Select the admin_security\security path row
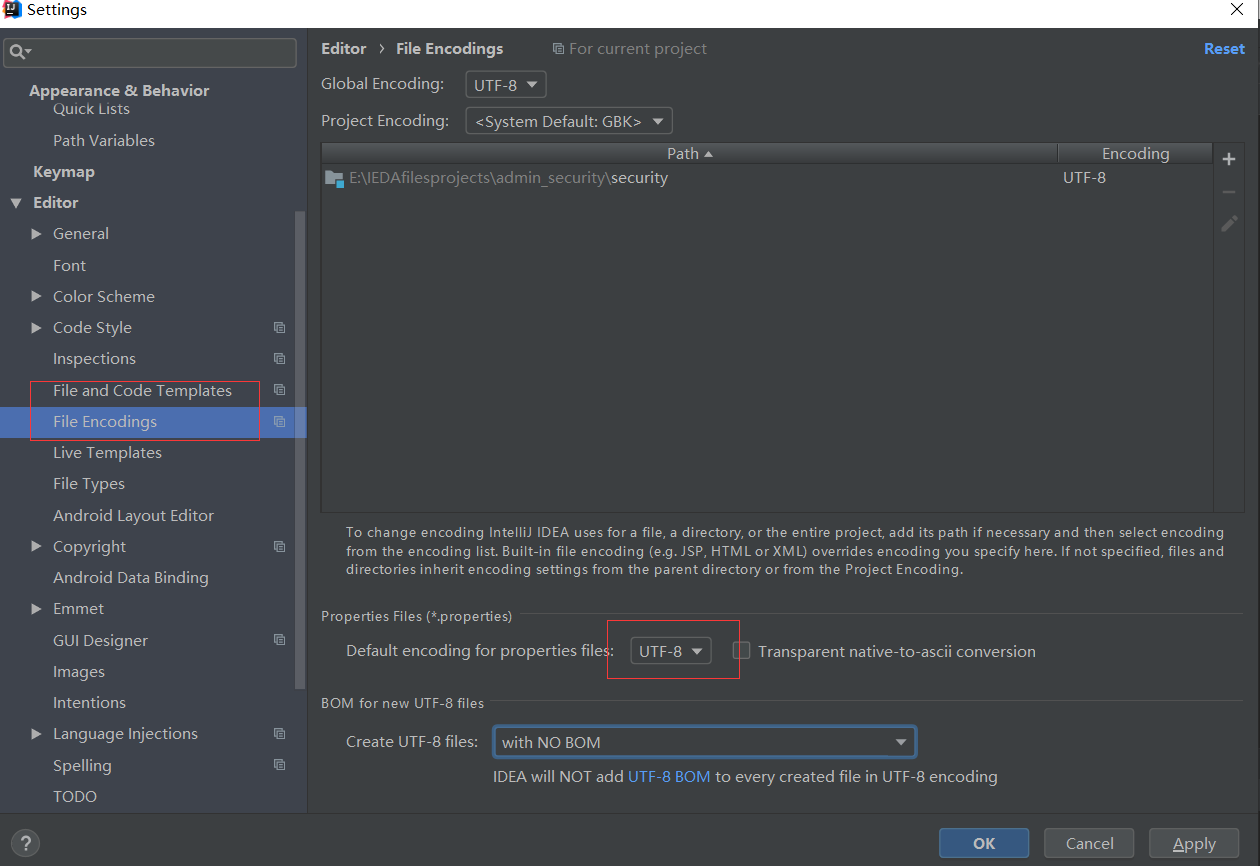 (767, 178)
